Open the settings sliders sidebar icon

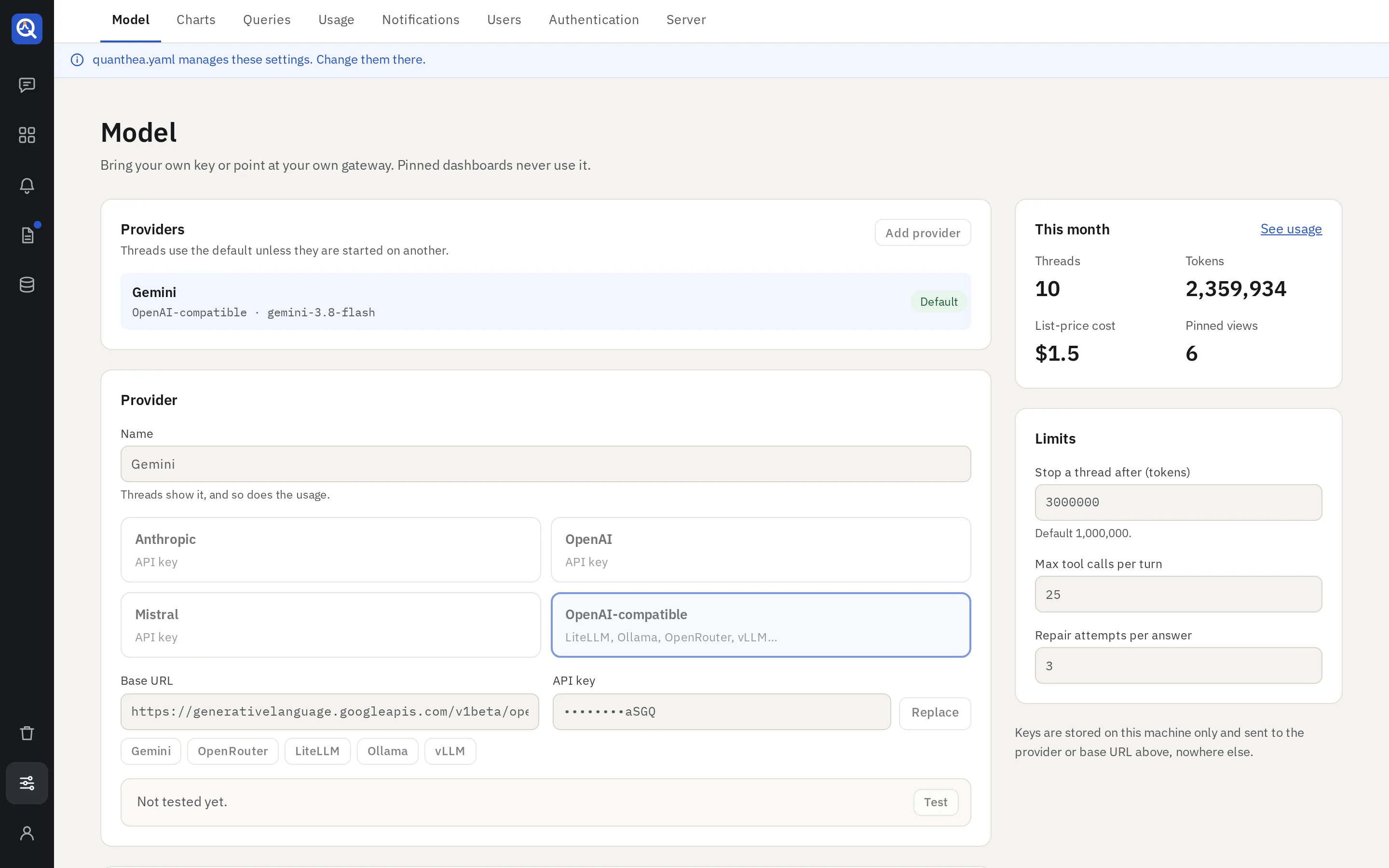coord(27,783)
